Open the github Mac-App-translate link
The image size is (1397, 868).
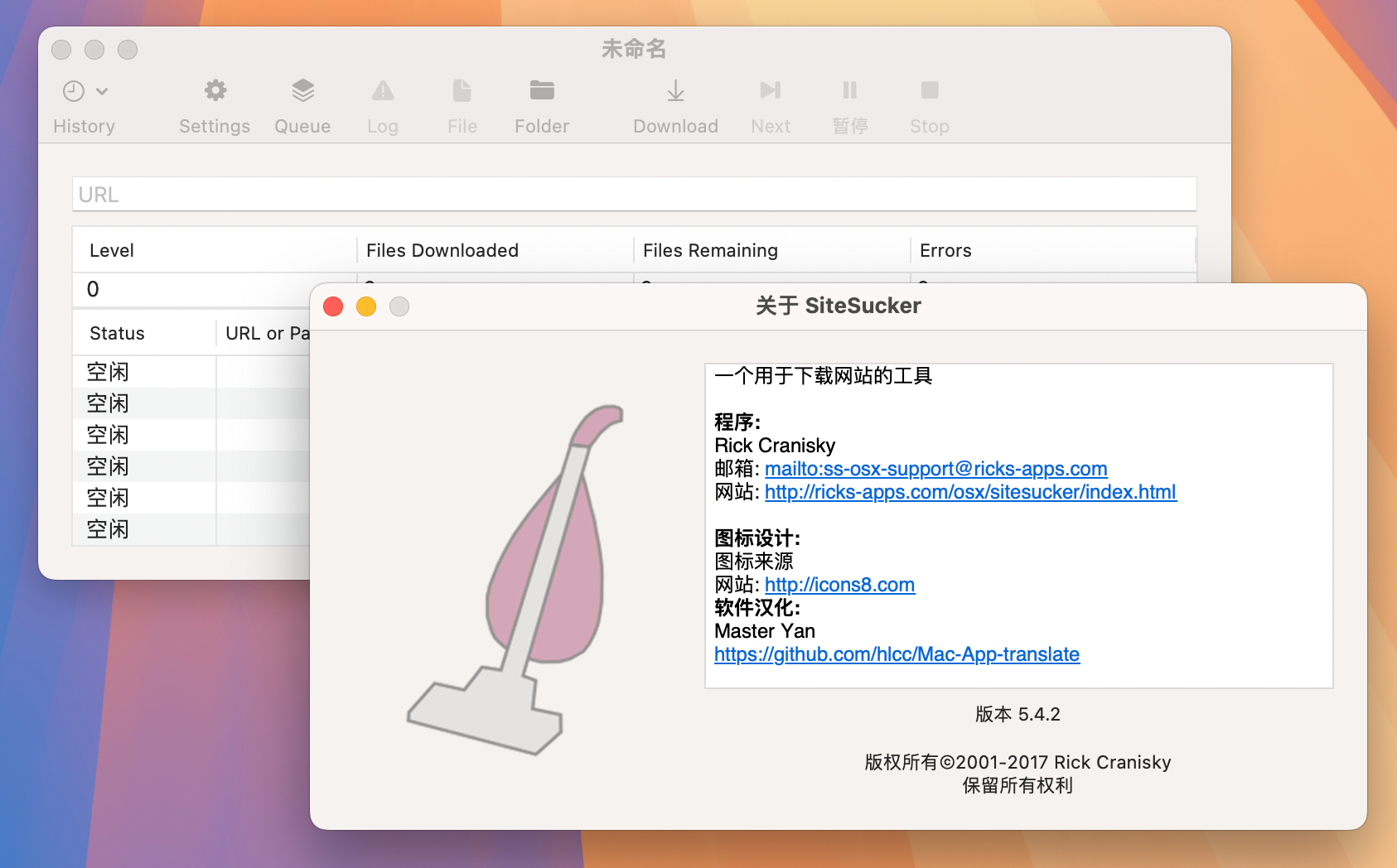[897, 654]
